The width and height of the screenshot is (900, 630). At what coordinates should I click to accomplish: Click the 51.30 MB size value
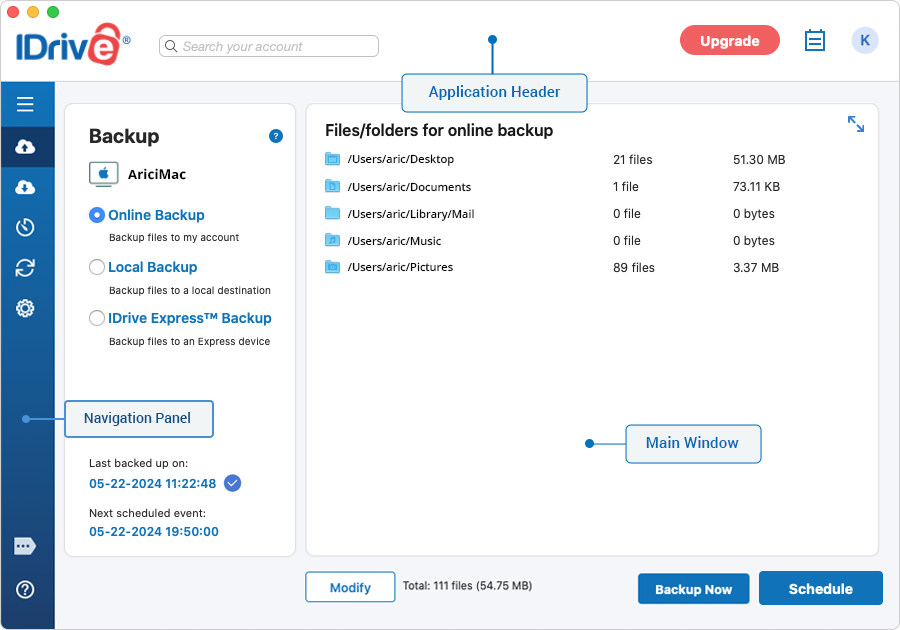tap(759, 160)
